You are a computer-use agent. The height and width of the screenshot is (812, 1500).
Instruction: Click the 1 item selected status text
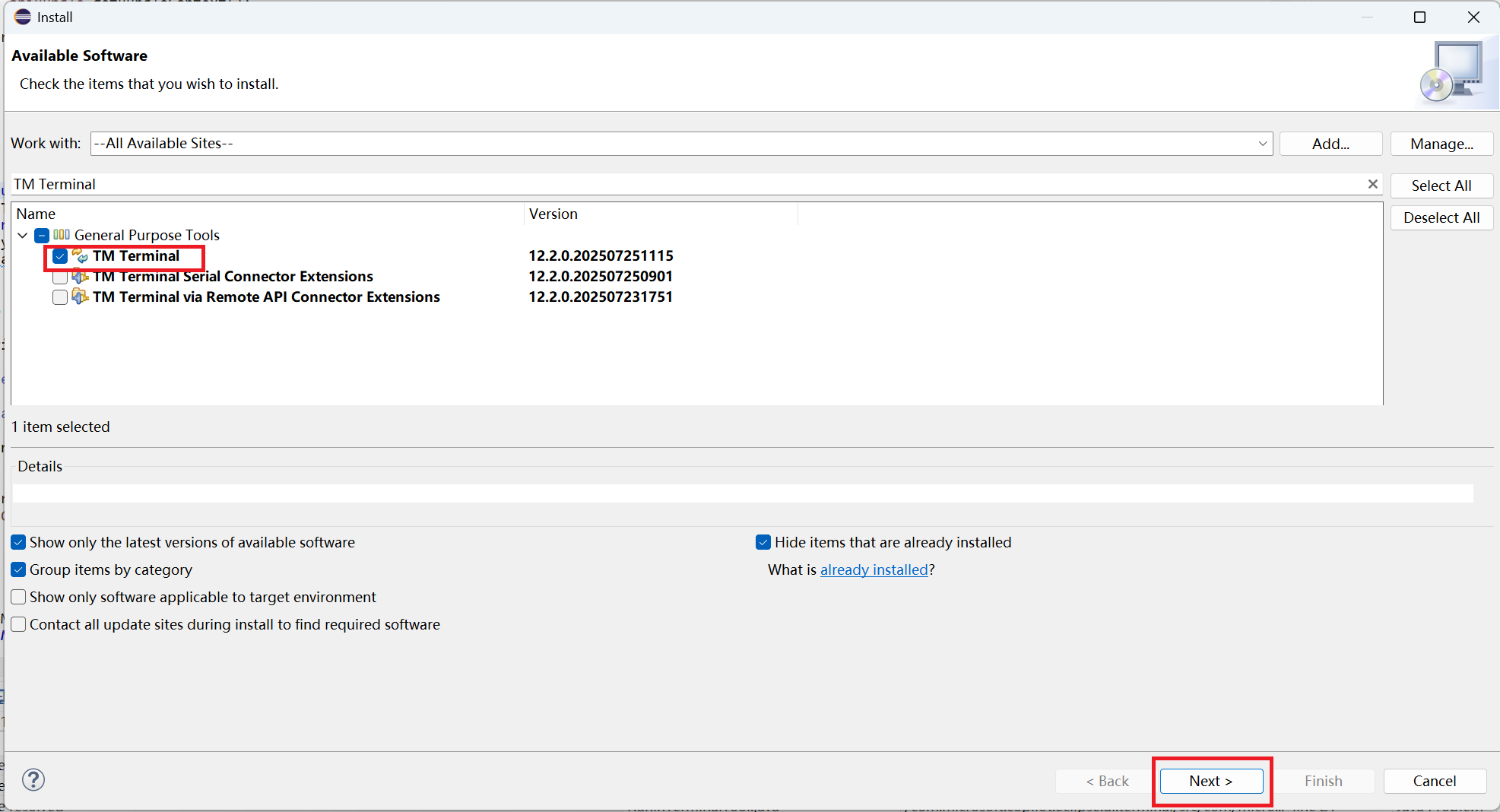(x=61, y=427)
